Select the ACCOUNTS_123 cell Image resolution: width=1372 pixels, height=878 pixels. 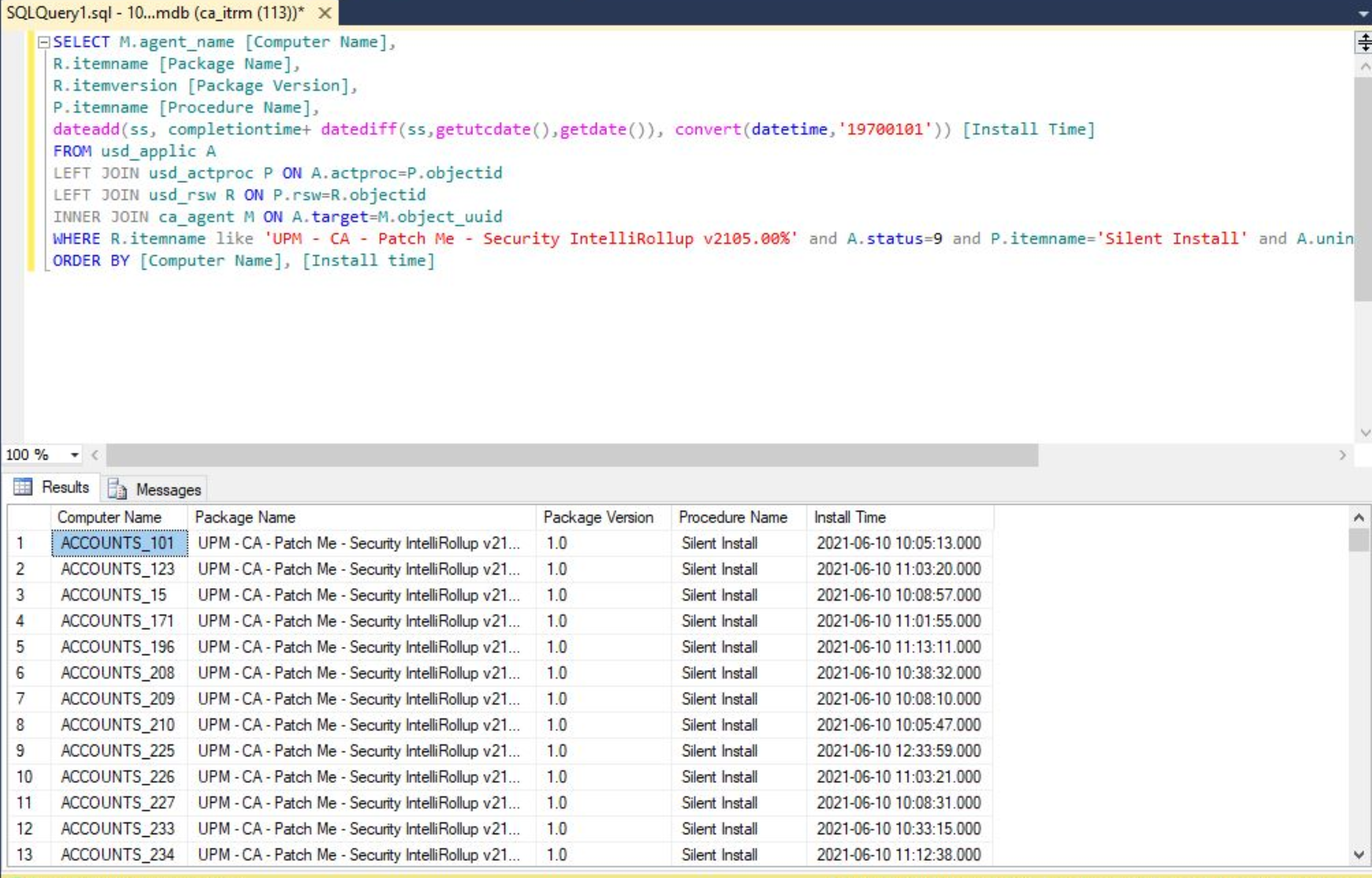pos(117,569)
